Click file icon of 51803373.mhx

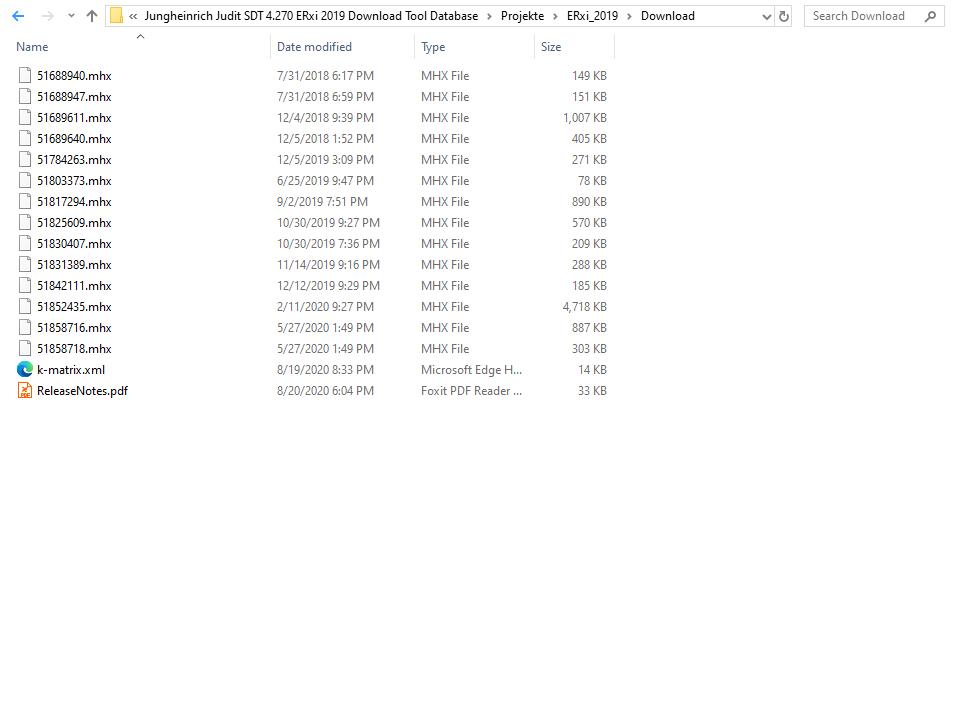pyautogui.click(x=24, y=180)
